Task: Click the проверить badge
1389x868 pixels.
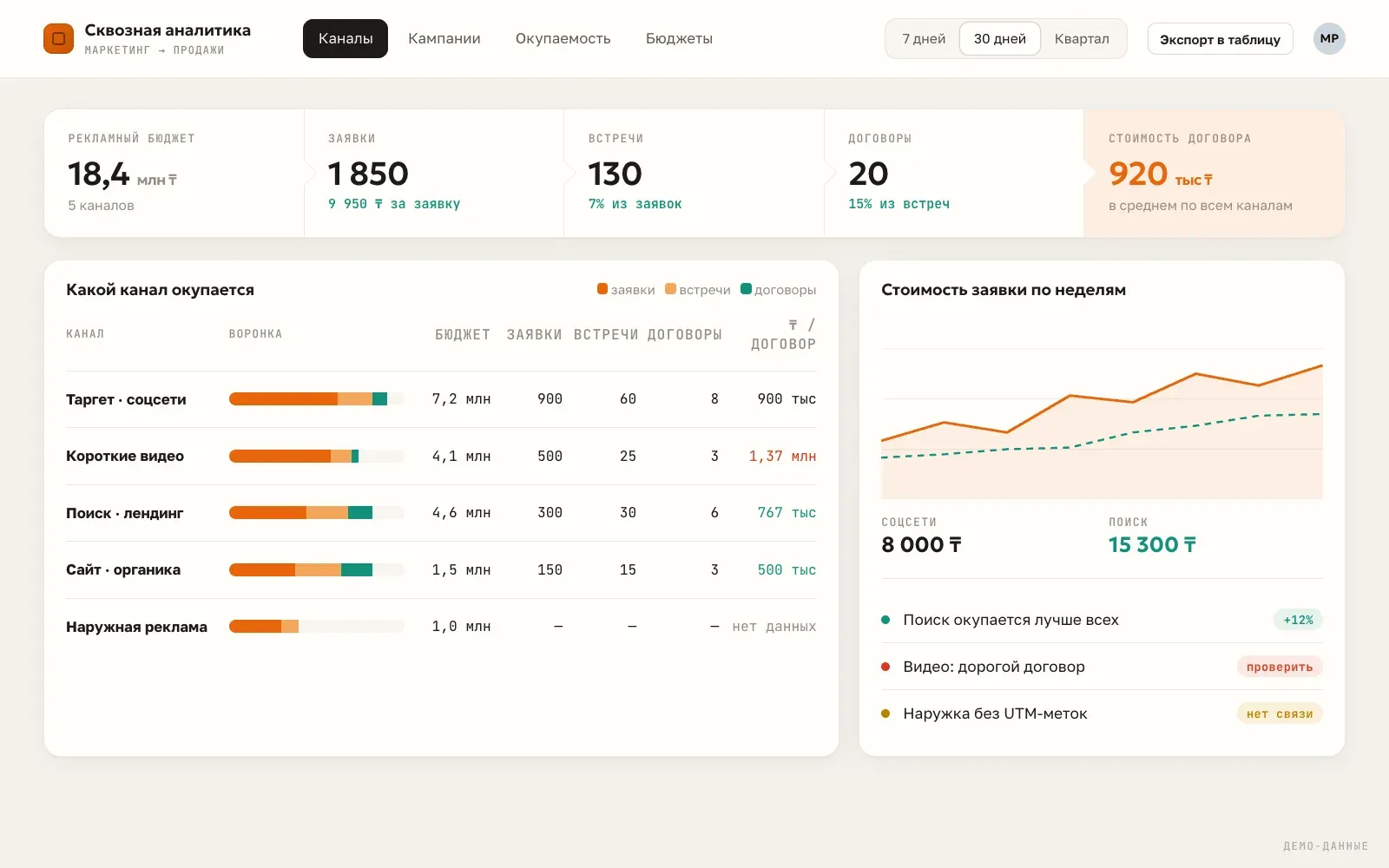Action: coord(1280,667)
